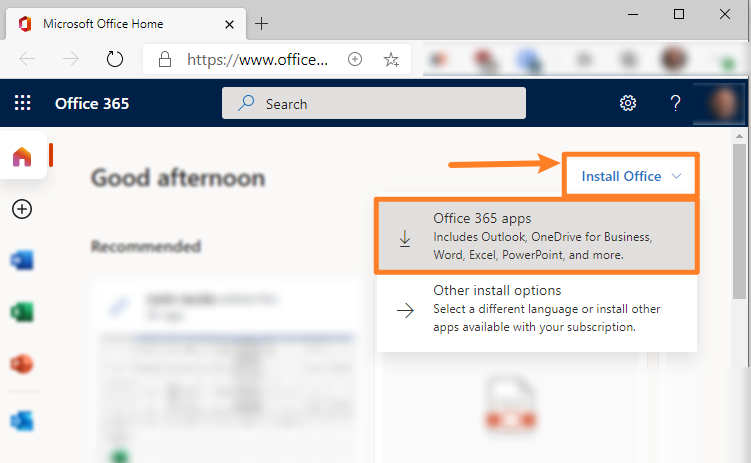Launch PowerPoint from the left sidebar
The height and width of the screenshot is (463, 751).
pos(22,364)
